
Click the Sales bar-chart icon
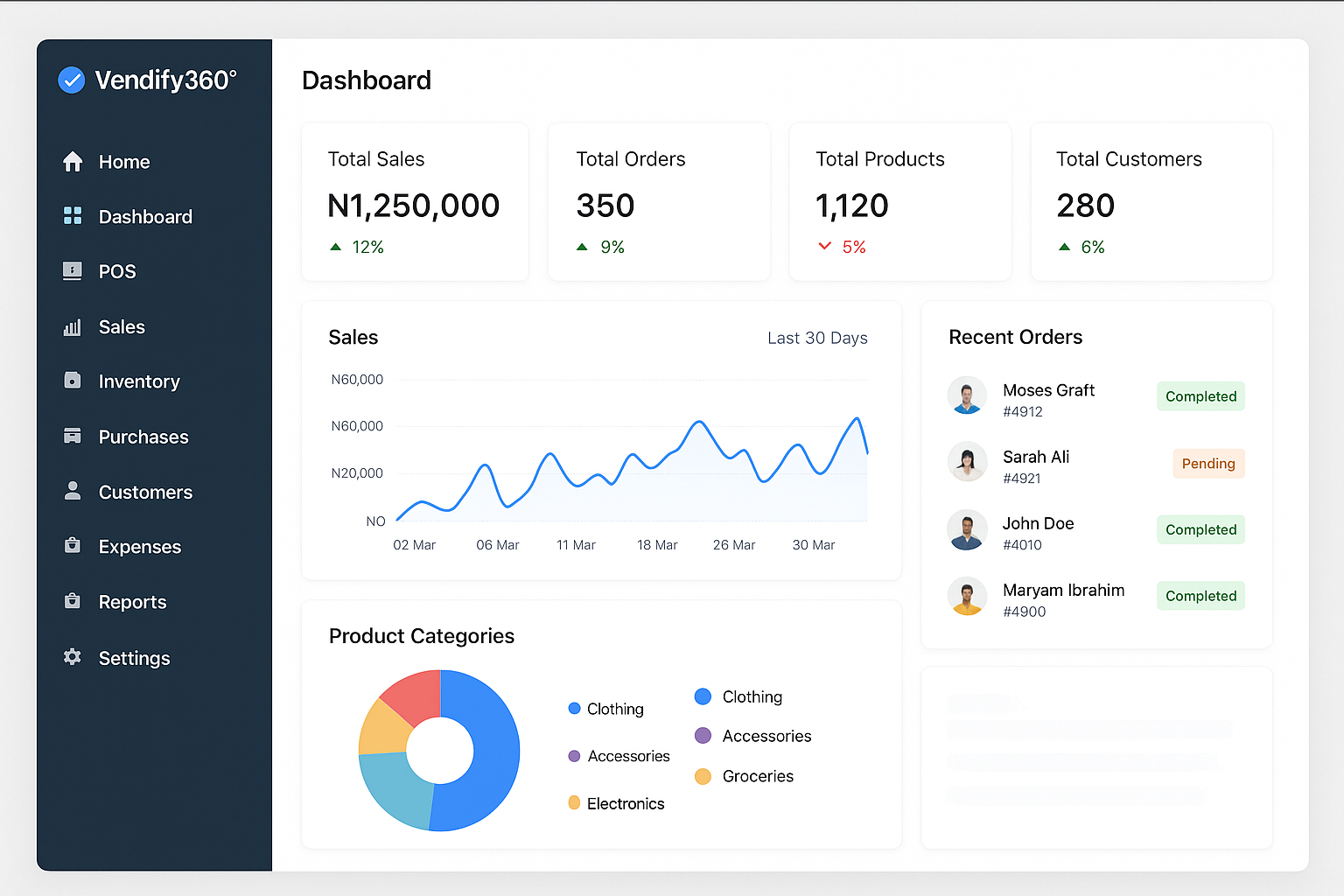click(72, 326)
